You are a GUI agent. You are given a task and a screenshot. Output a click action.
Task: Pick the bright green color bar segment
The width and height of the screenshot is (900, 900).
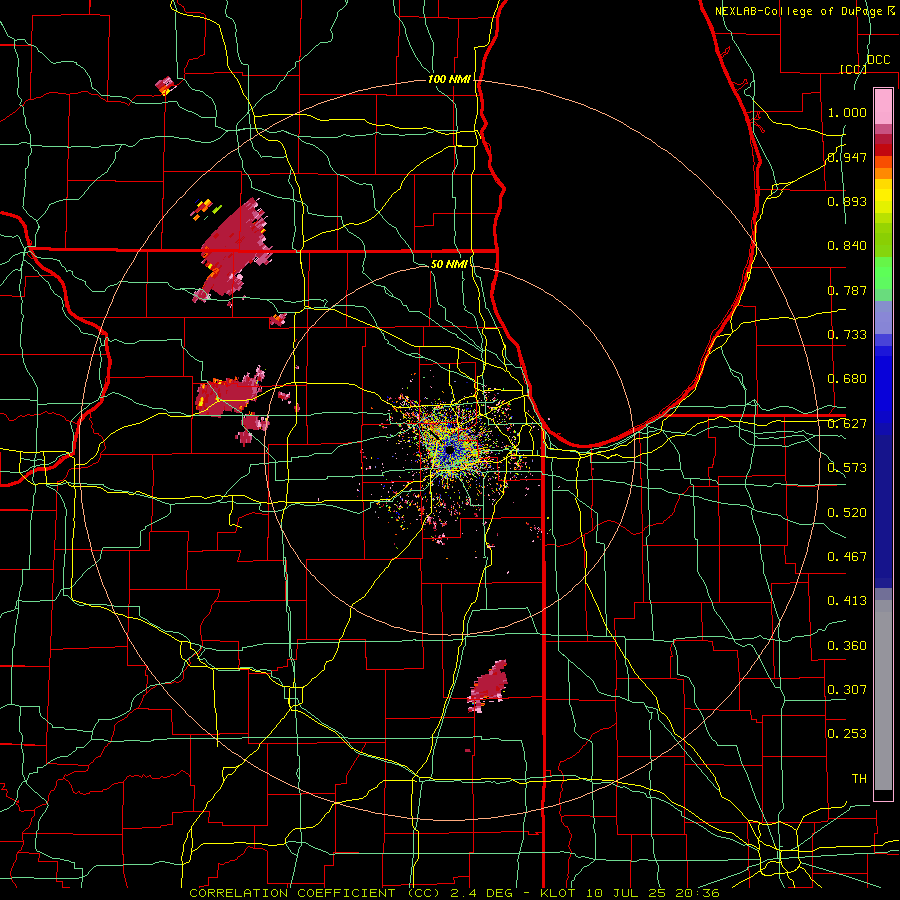pyautogui.click(x=883, y=273)
